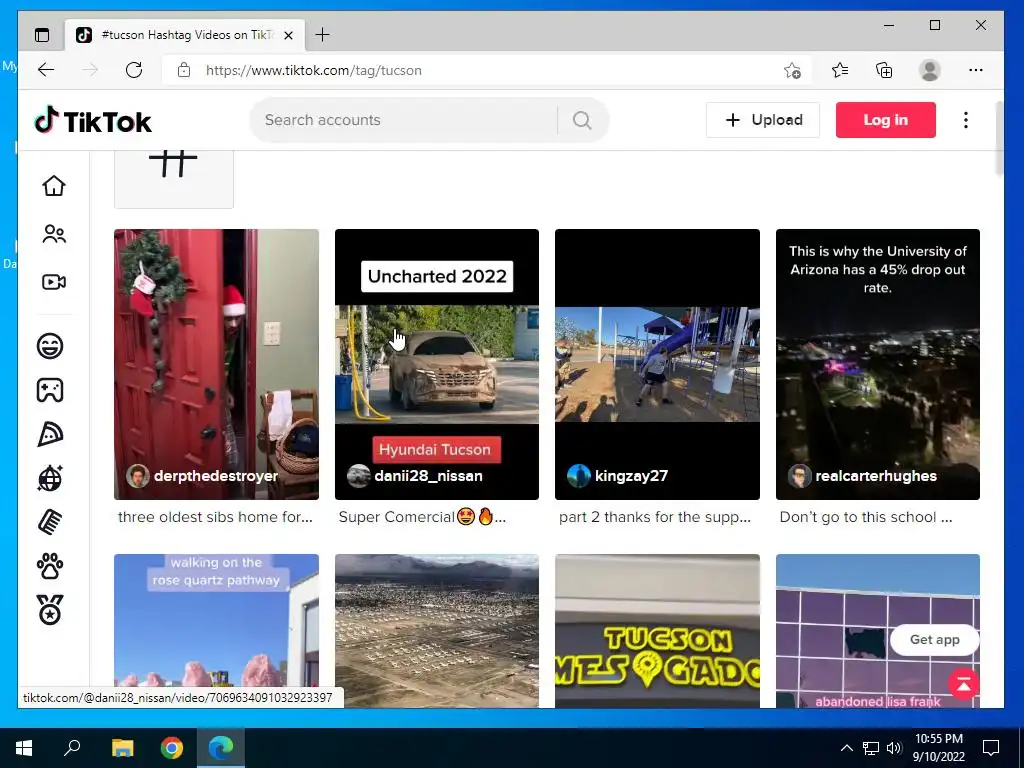This screenshot has width=1024, height=768.
Task: Open the network tray icon
Action: (871, 748)
